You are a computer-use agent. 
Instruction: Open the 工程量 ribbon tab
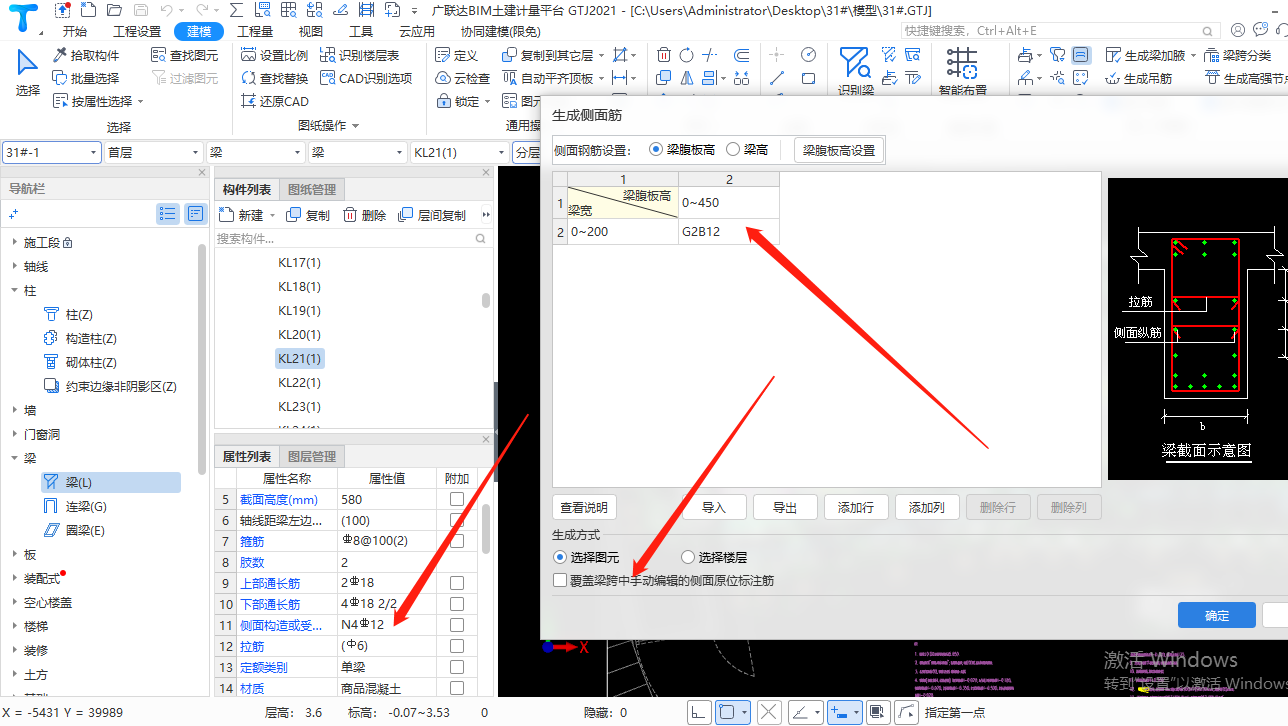pos(255,31)
